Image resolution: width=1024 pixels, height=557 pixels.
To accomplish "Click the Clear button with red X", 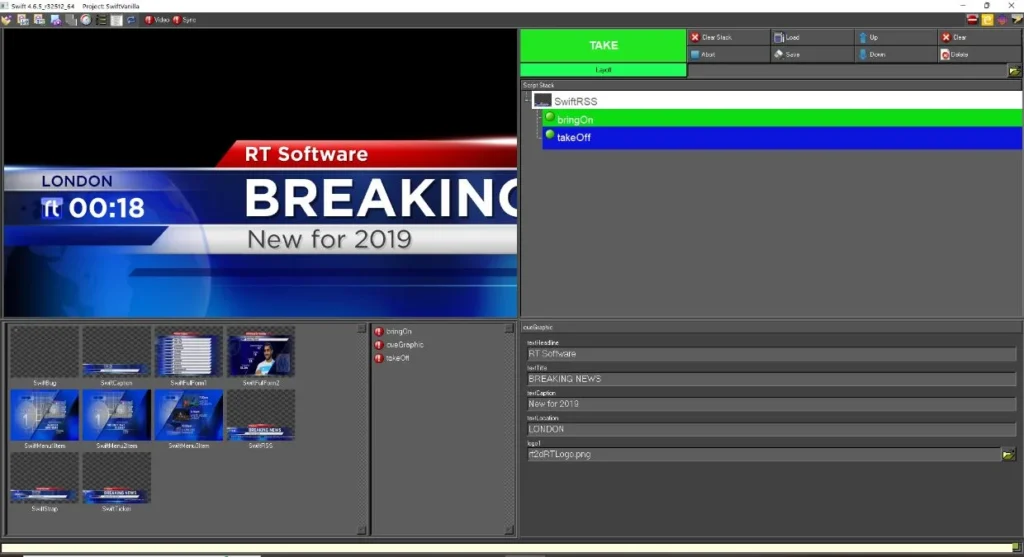I will pyautogui.click(x=980, y=37).
